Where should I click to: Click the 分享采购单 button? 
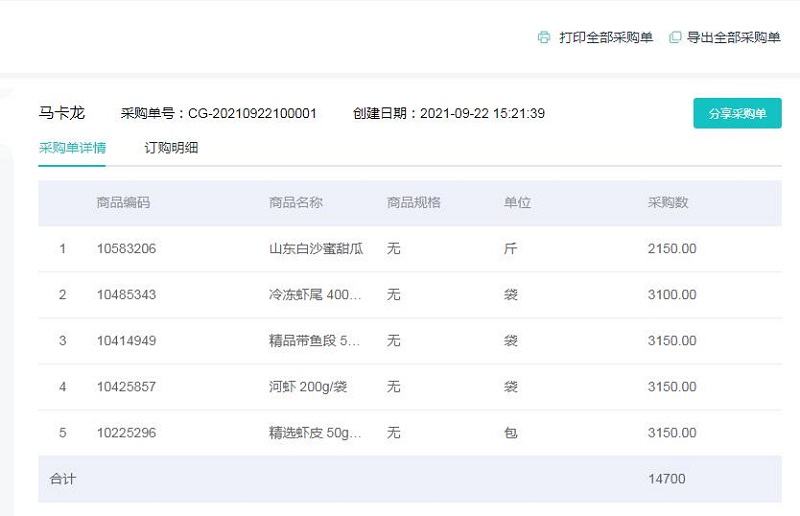737,113
